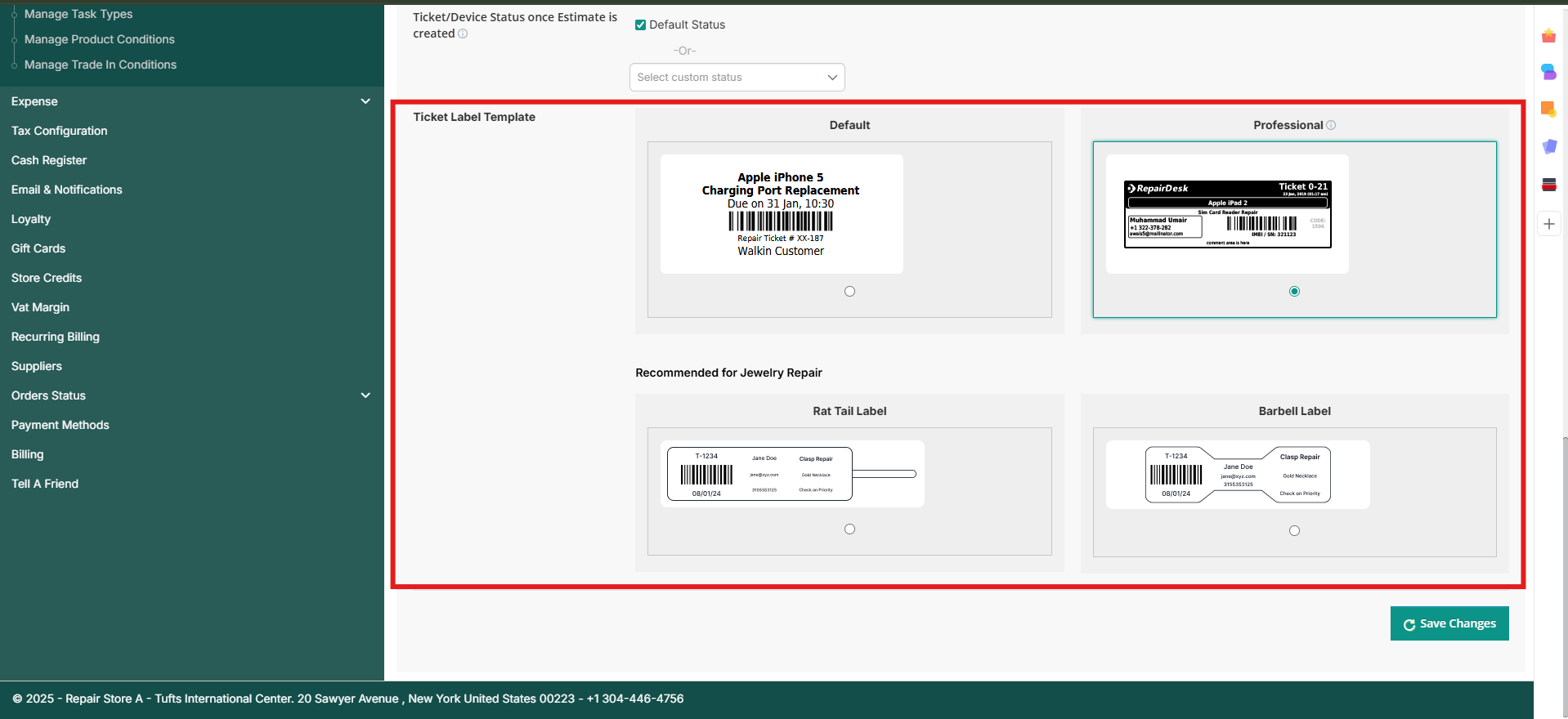Click info icon beside Professional label
Viewport: 1568px width, 719px height.
click(1331, 125)
